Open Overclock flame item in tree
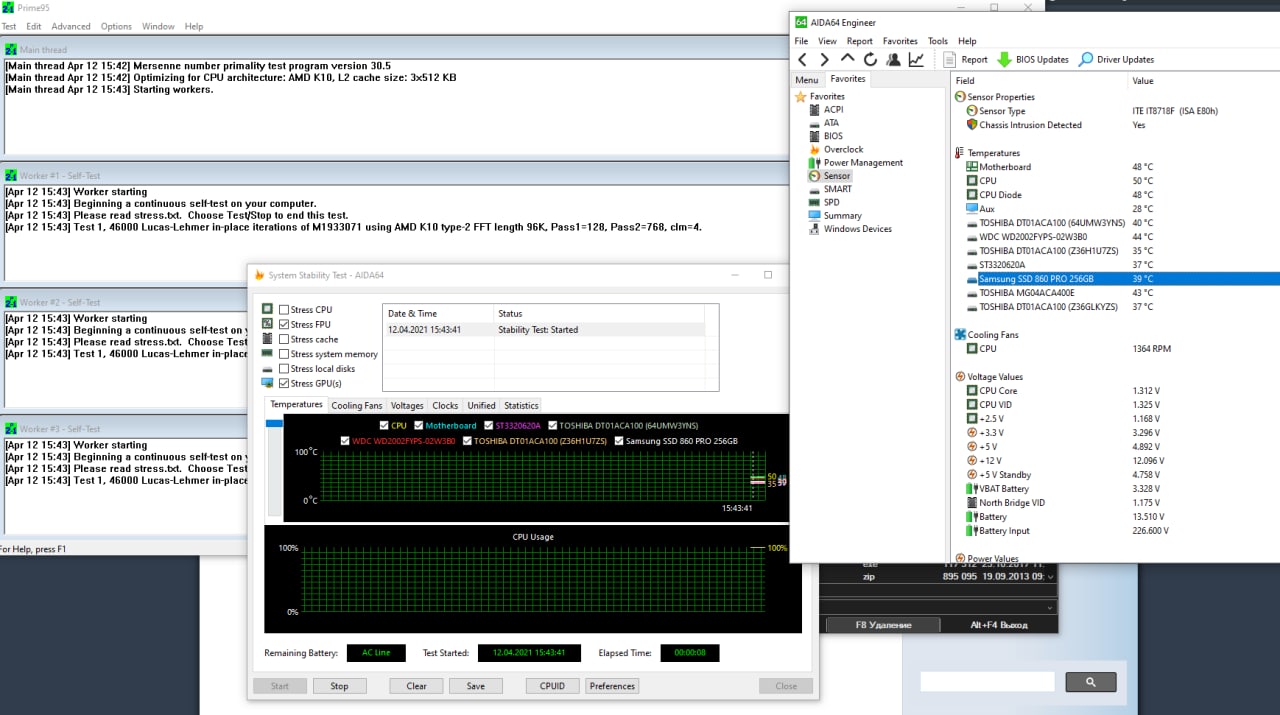The width and height of the screenshot is (1280, 715). coord(843,149)
